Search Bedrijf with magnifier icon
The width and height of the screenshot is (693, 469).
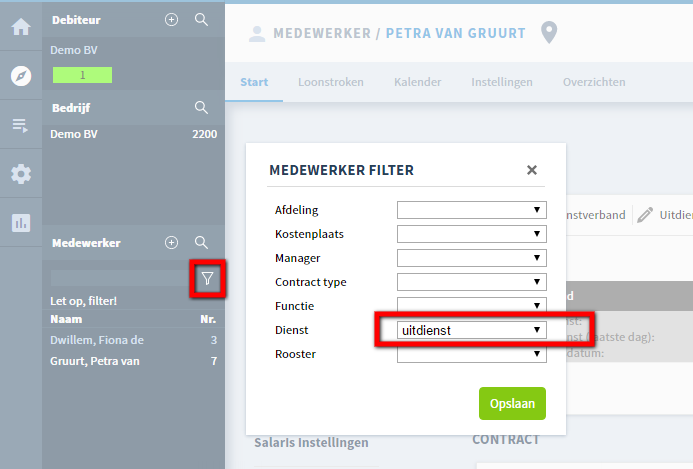click(201, 107)
